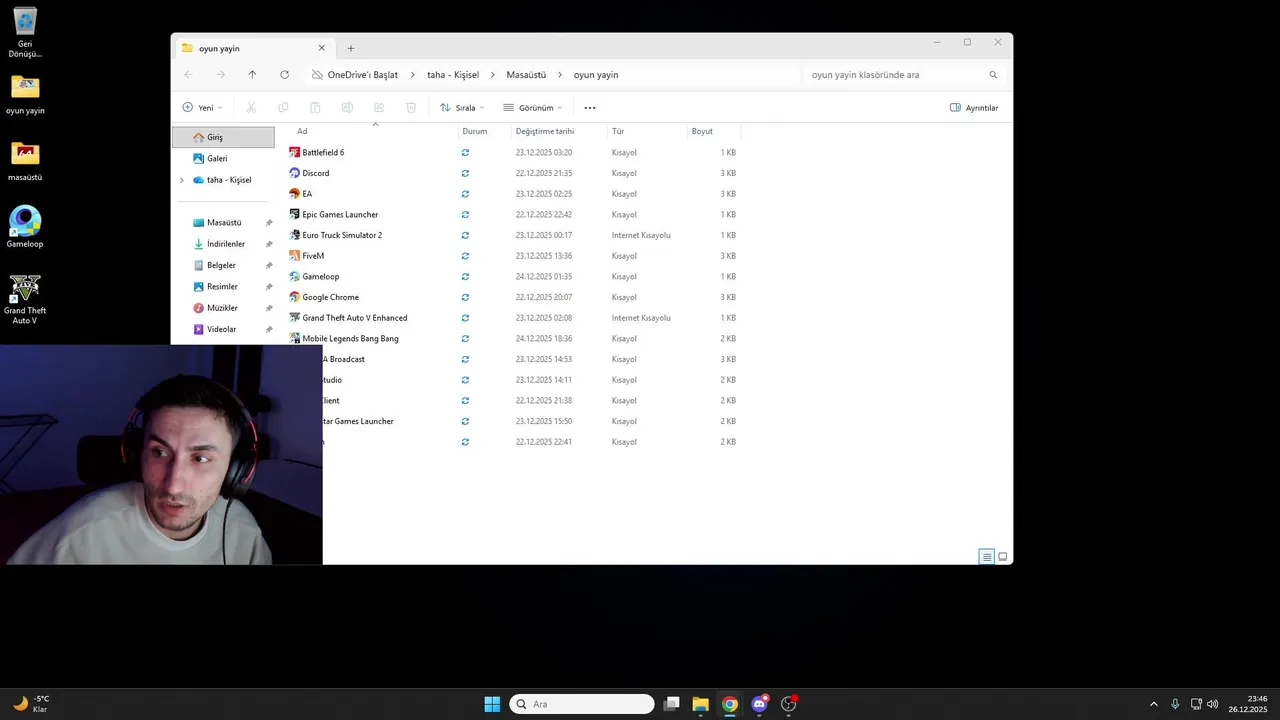Show hidden system tray icons chevron
This screenshot has height=720, width=1280.
(x=1153, y=704)
